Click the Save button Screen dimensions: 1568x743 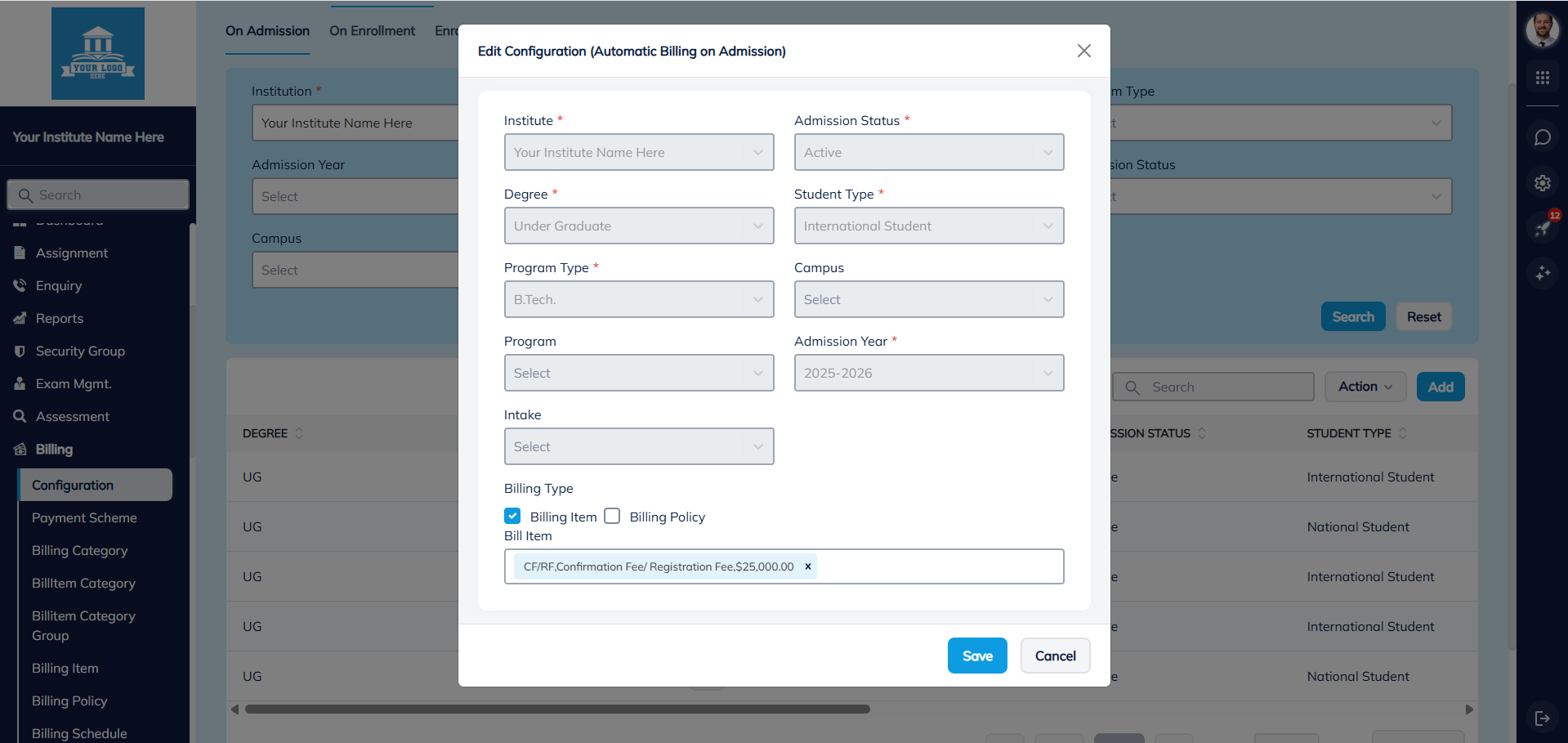(976, 656)
